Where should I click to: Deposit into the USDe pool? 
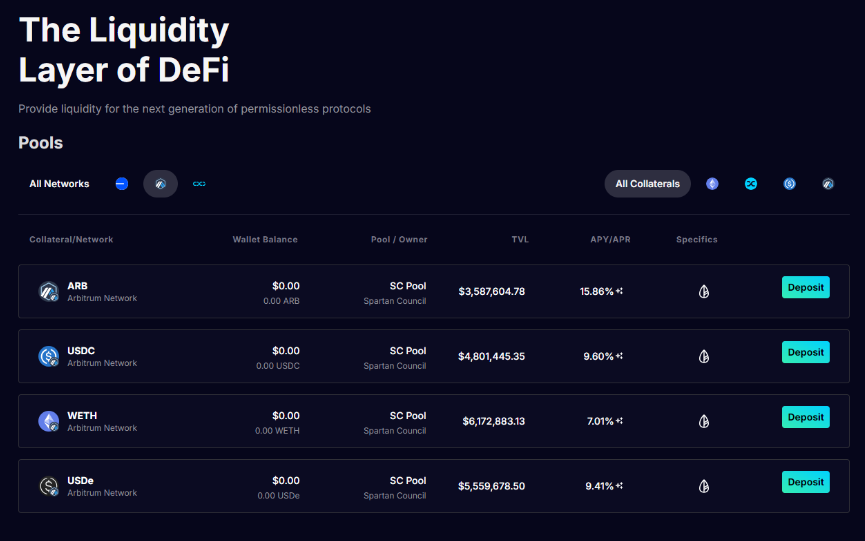805,482
